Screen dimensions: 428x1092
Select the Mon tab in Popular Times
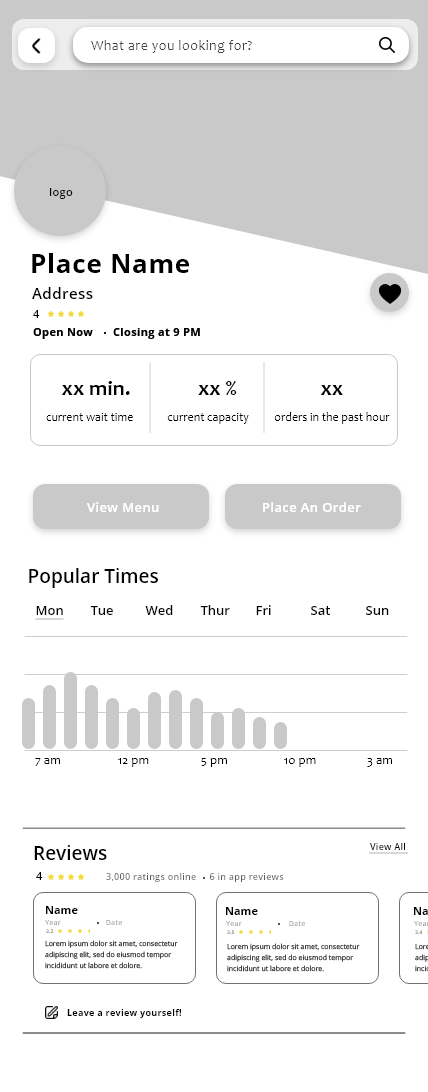pos(49,611)
